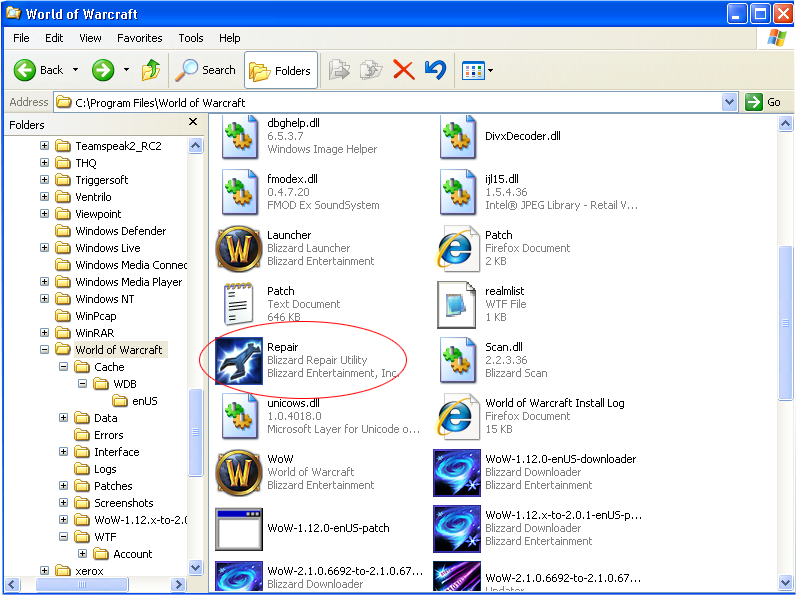Viewport: 796px width, 595px height.
Task: Open the View menu
Action: point(90,38)
